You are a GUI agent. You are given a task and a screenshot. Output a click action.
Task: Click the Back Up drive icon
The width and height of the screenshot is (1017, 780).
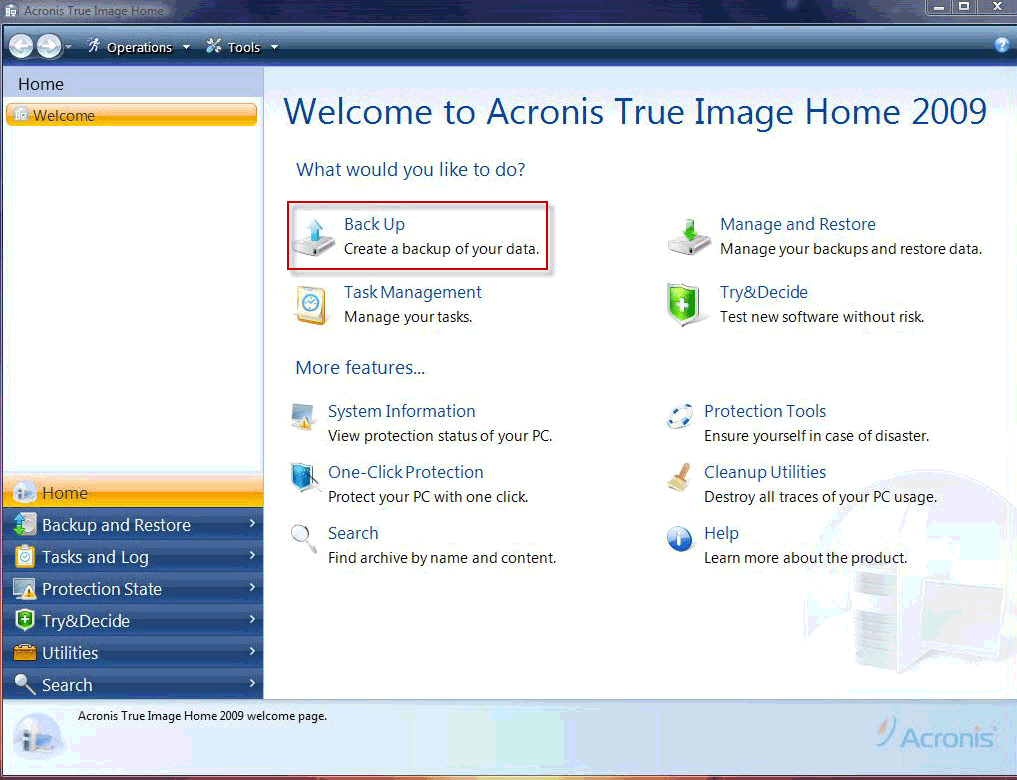314,236
